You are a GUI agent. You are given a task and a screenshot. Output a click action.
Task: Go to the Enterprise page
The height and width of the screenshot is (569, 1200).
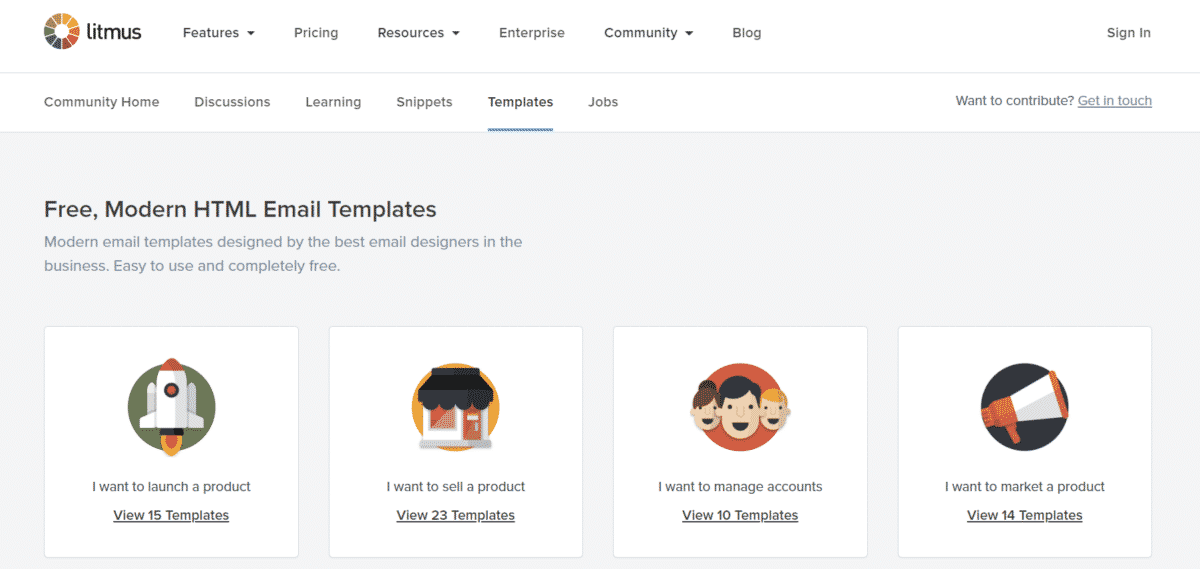[x=532, y=33]
